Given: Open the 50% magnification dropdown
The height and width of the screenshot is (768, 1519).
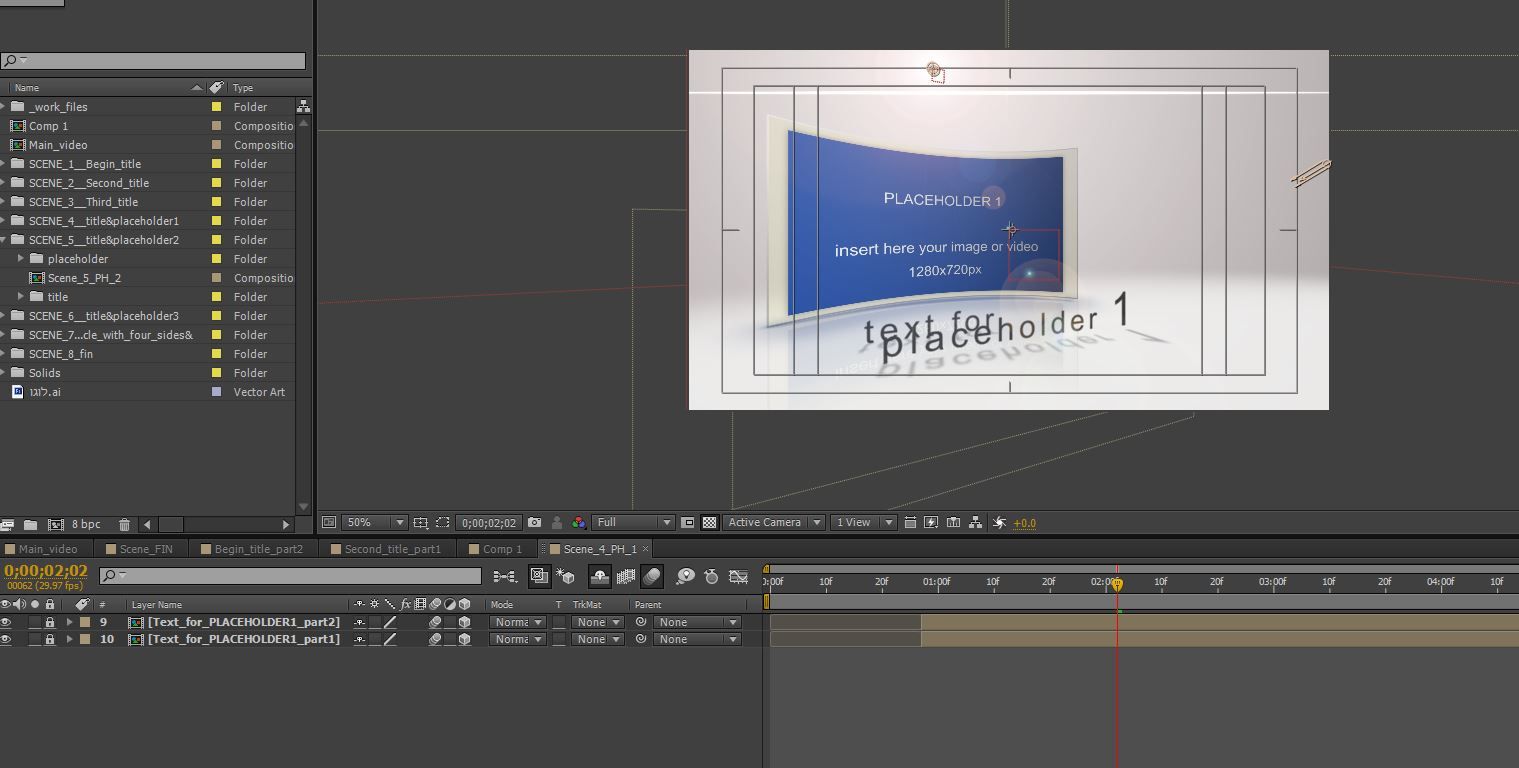Looking at the screenshot, I should [374, 523].
